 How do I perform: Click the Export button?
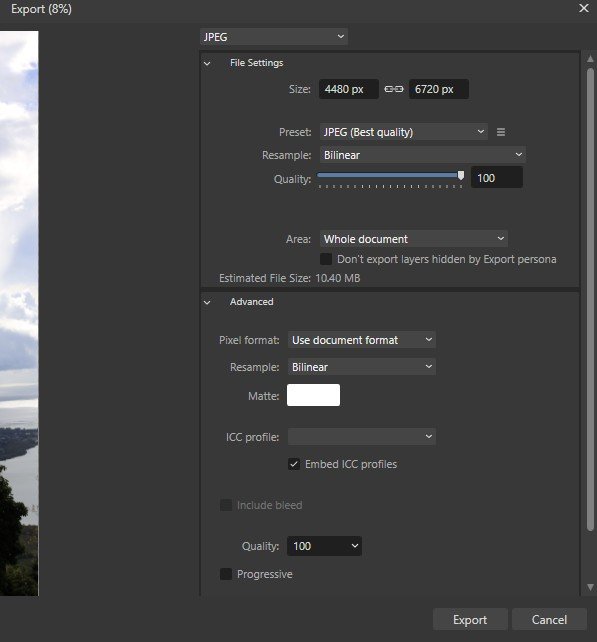[x=470, y=619]
